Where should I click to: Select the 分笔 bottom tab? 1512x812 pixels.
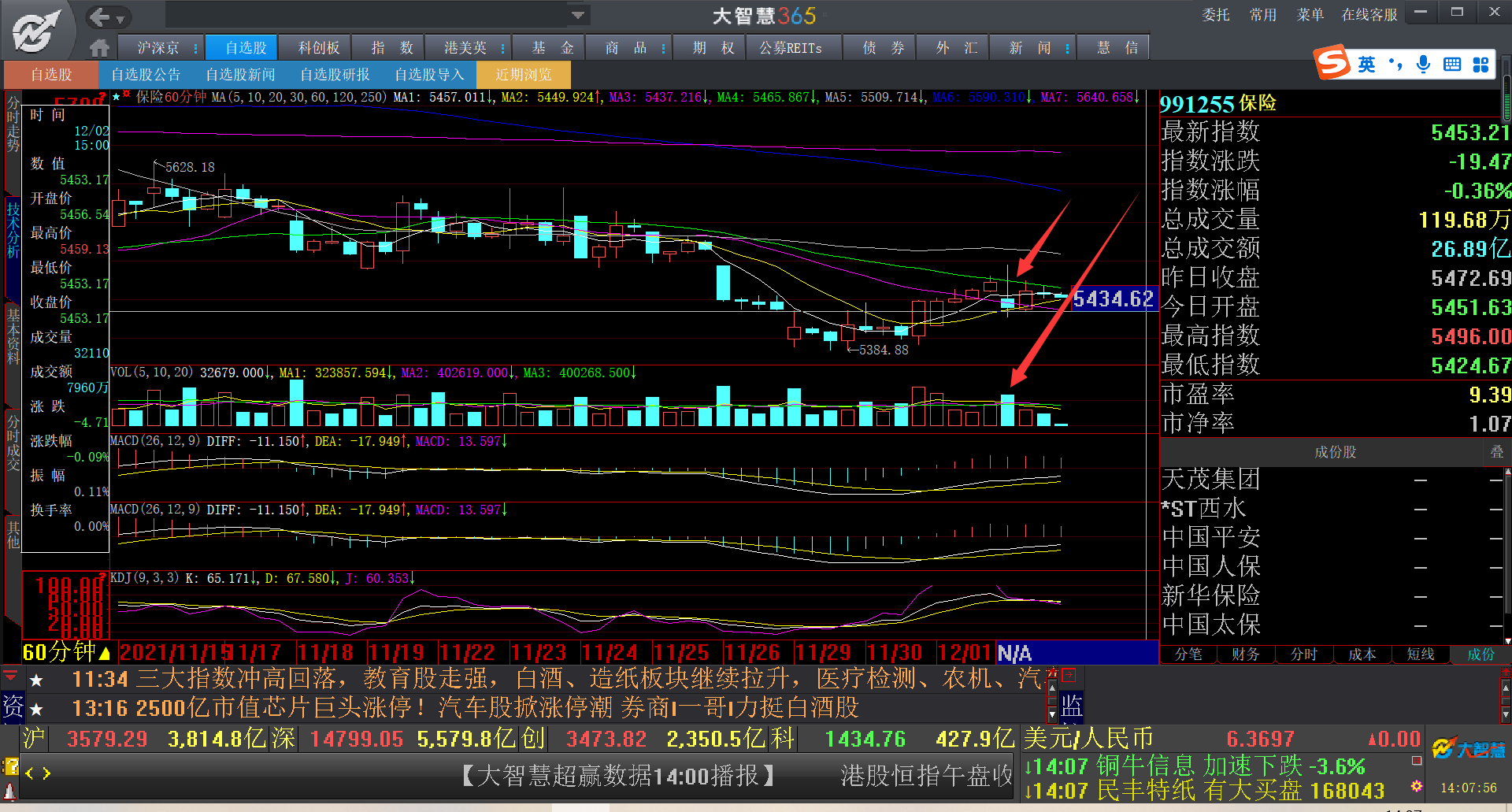(1188, 654)
